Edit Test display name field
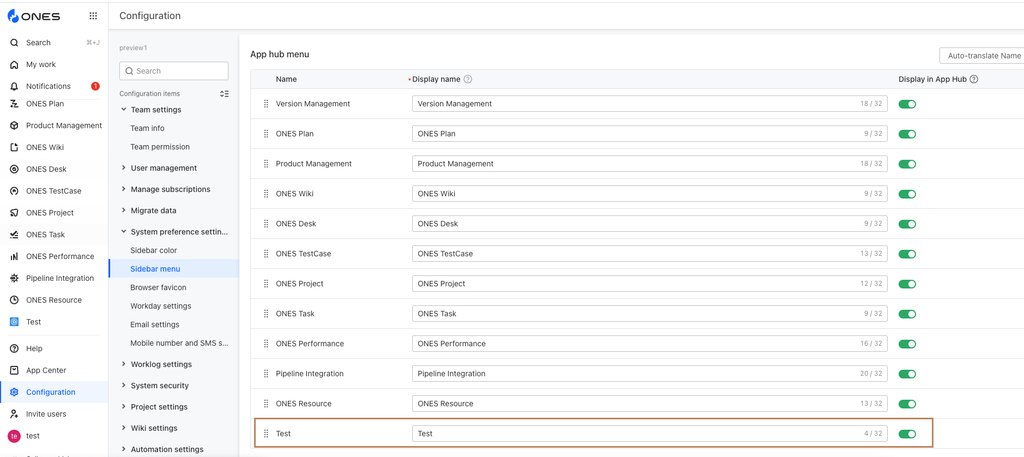The height and width of the screenshot is (457, 1024). click(x=650, y=433)
